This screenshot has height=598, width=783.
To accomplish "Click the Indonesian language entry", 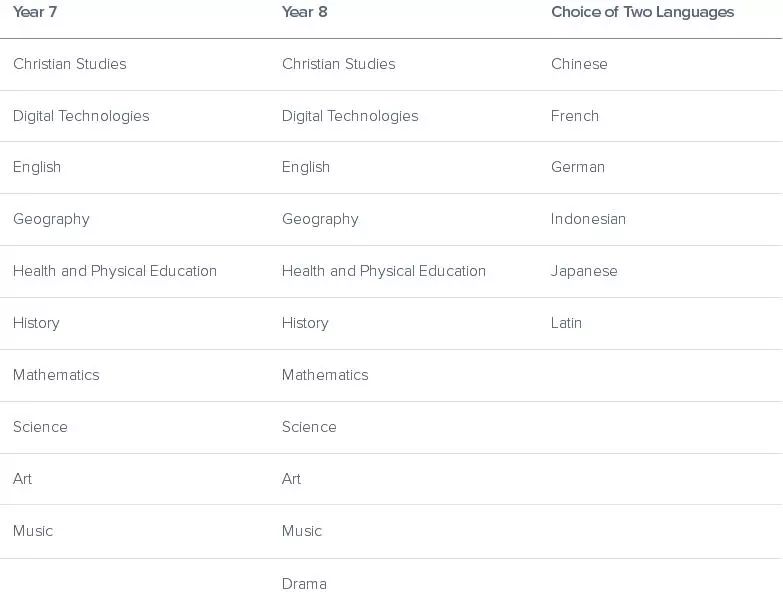I will click(x=588, y=219).
